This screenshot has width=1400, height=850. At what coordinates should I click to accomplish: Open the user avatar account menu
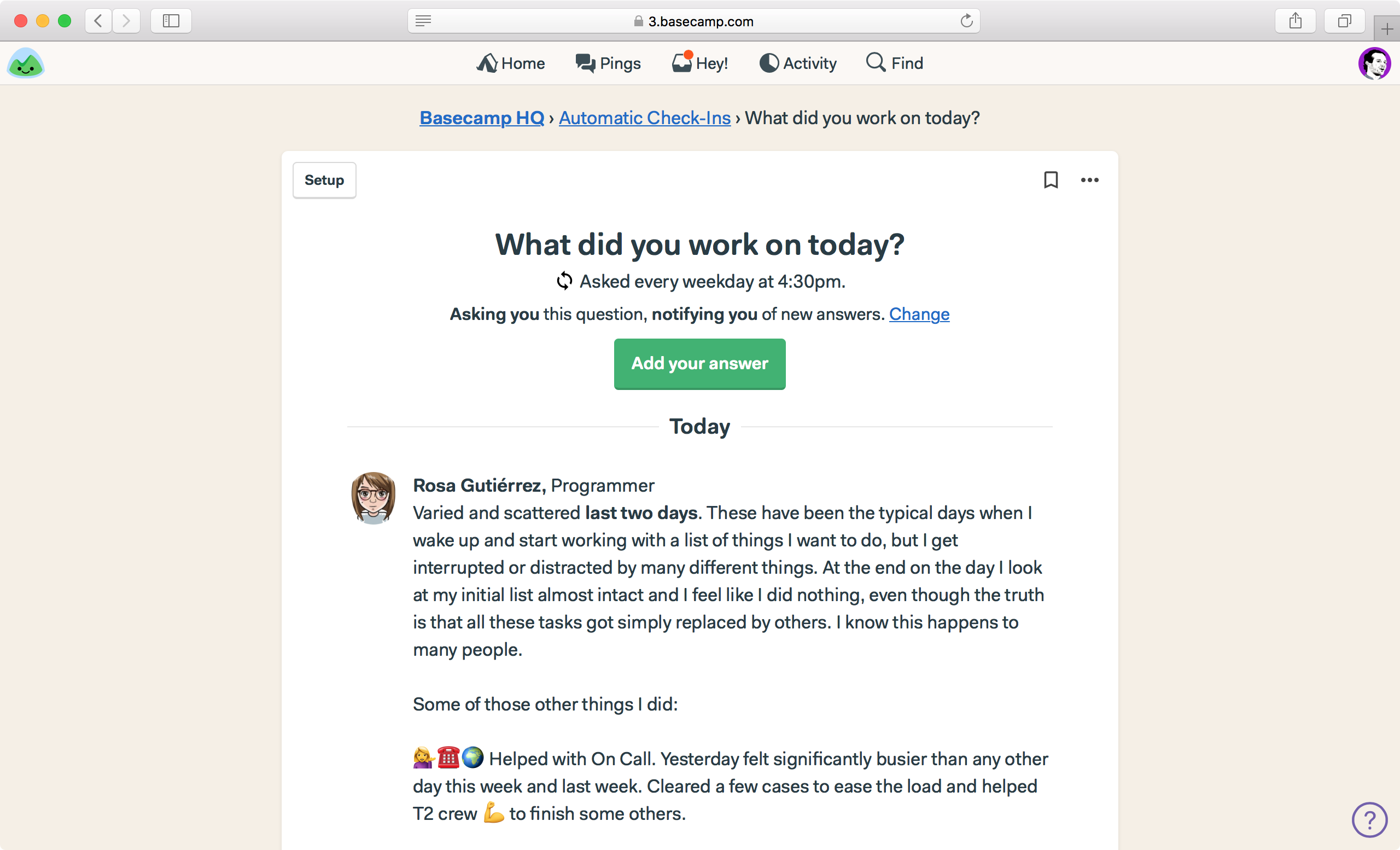1374,63
